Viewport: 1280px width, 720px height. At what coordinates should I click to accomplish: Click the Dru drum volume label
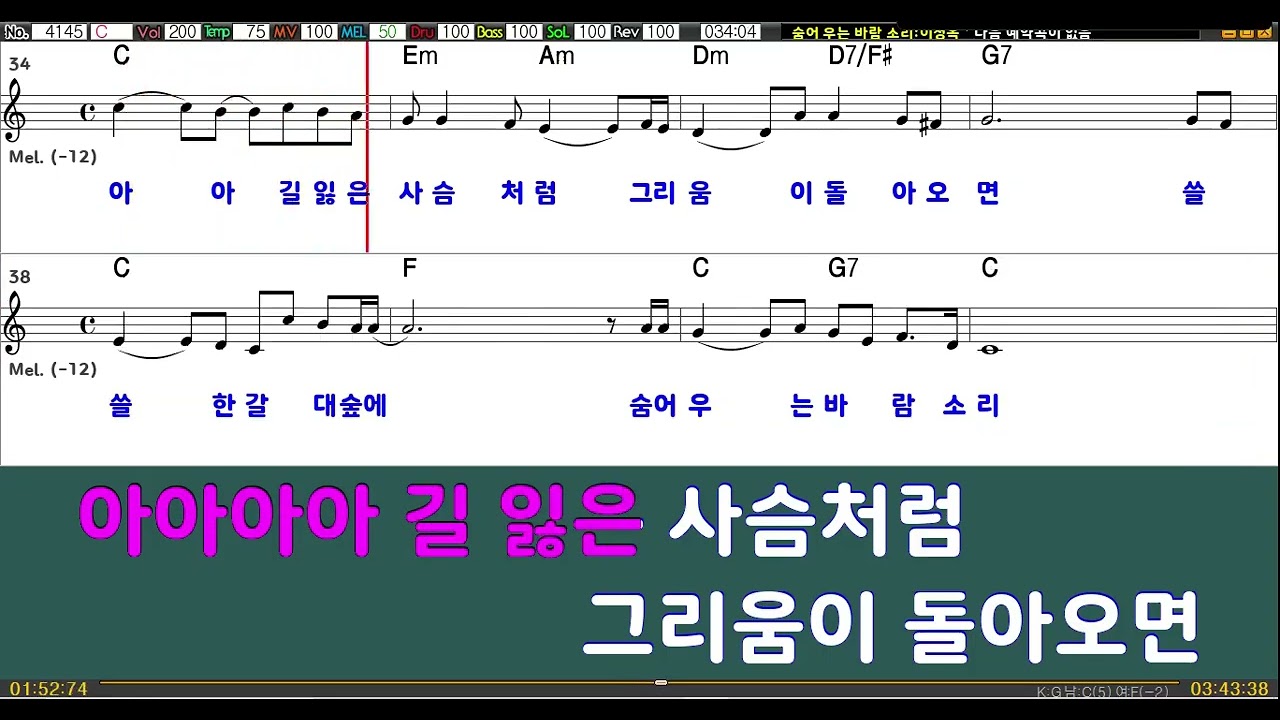(422, 32)
